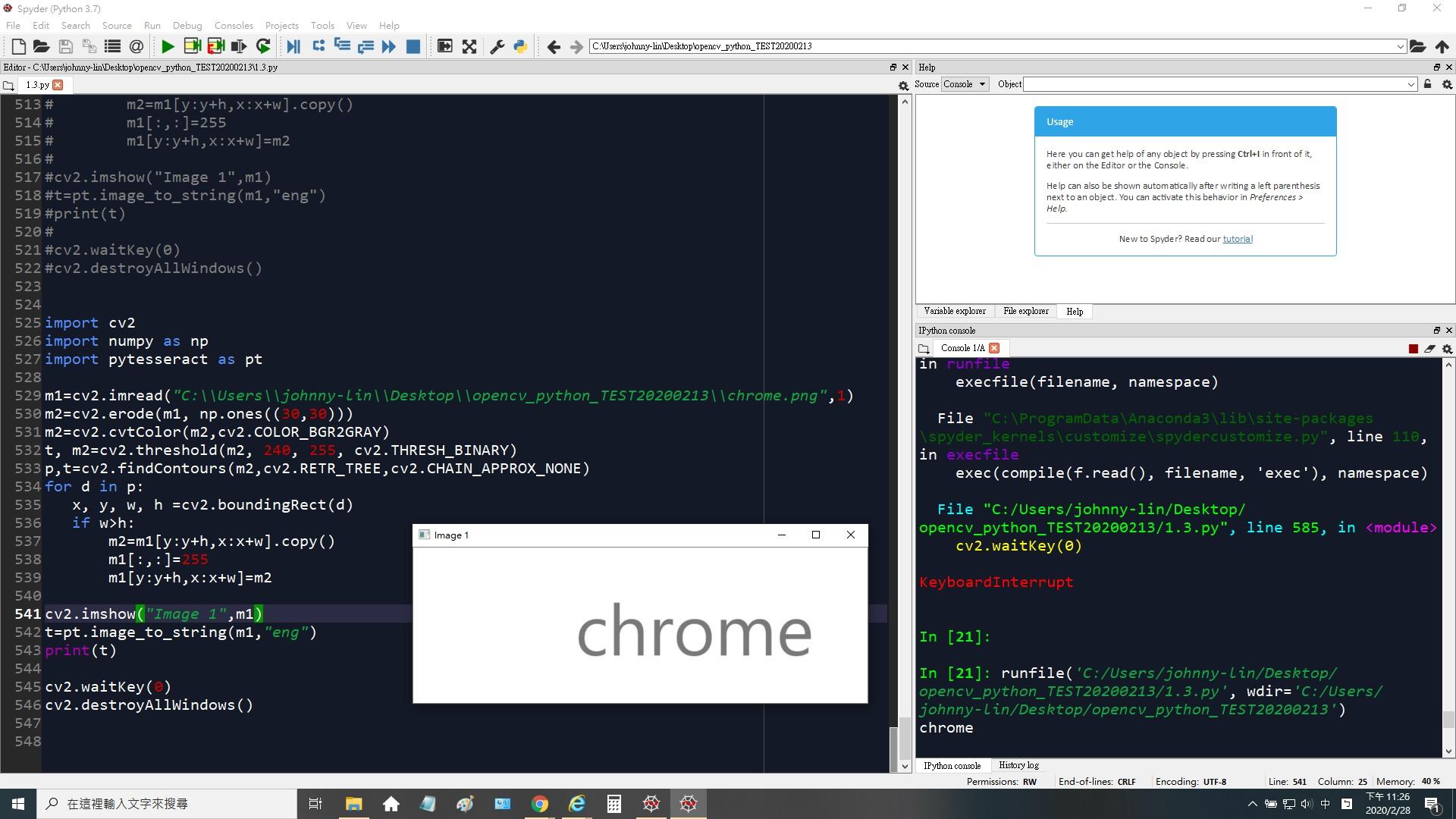
Task: Switch to the History log tab
Action: [x=1018, y=765]
